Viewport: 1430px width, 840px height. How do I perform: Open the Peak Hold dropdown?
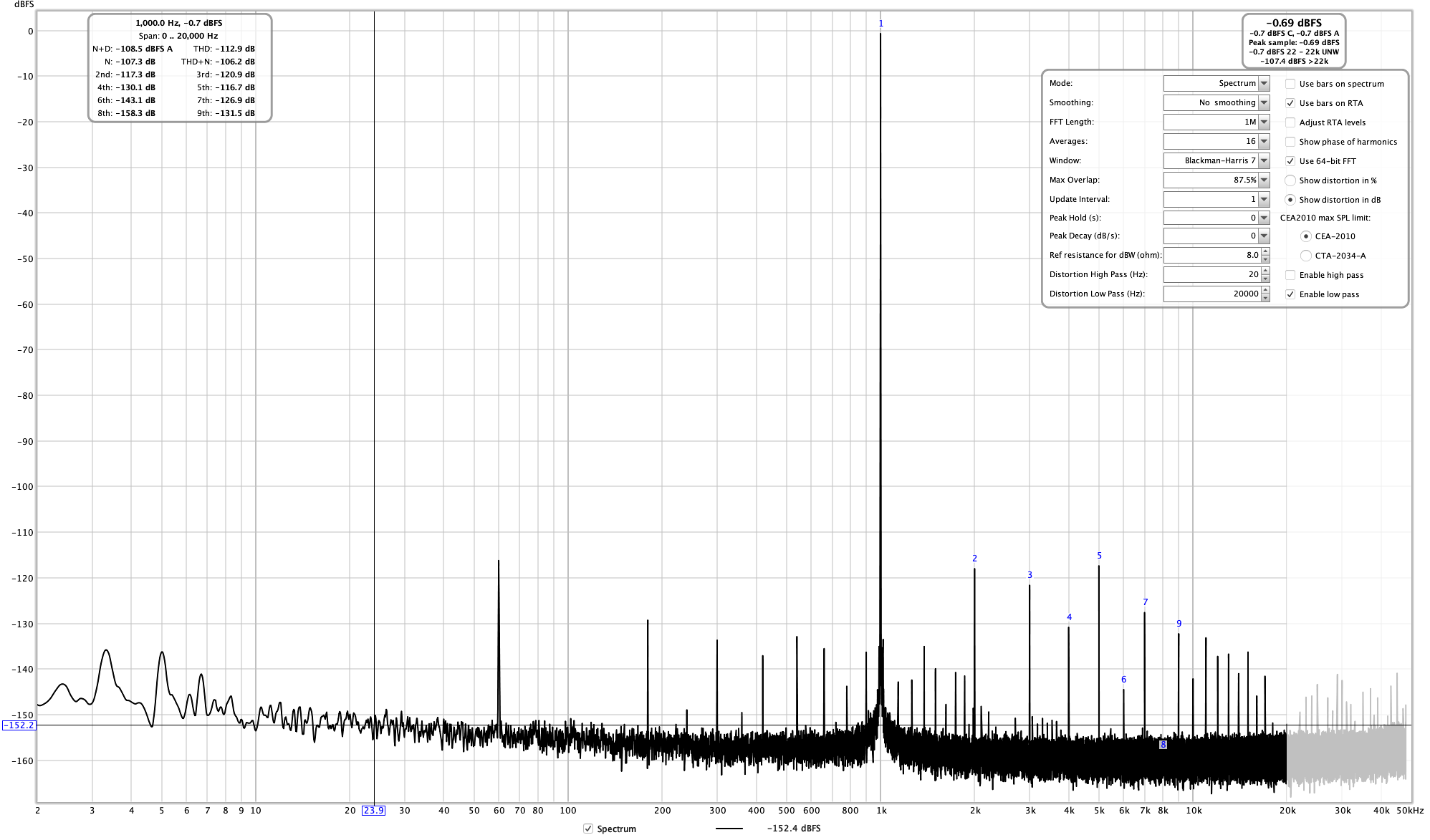1217,218
